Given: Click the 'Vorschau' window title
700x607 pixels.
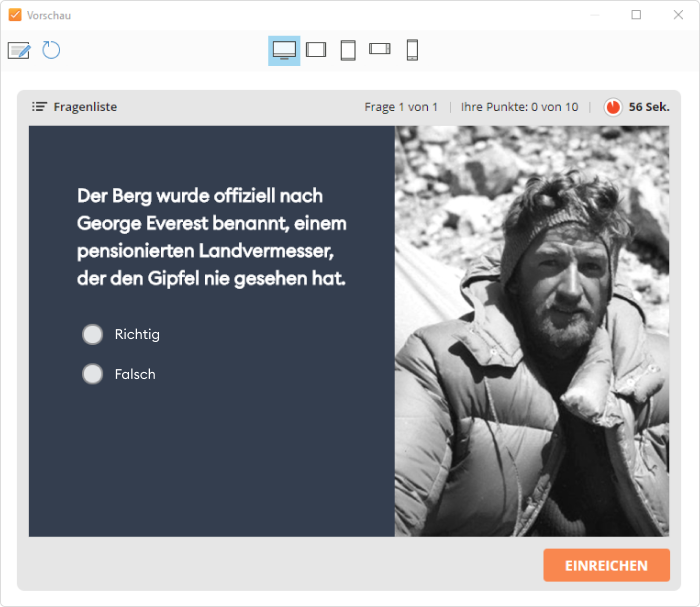Looking at the screenshot, I should [x=49, y=15].
